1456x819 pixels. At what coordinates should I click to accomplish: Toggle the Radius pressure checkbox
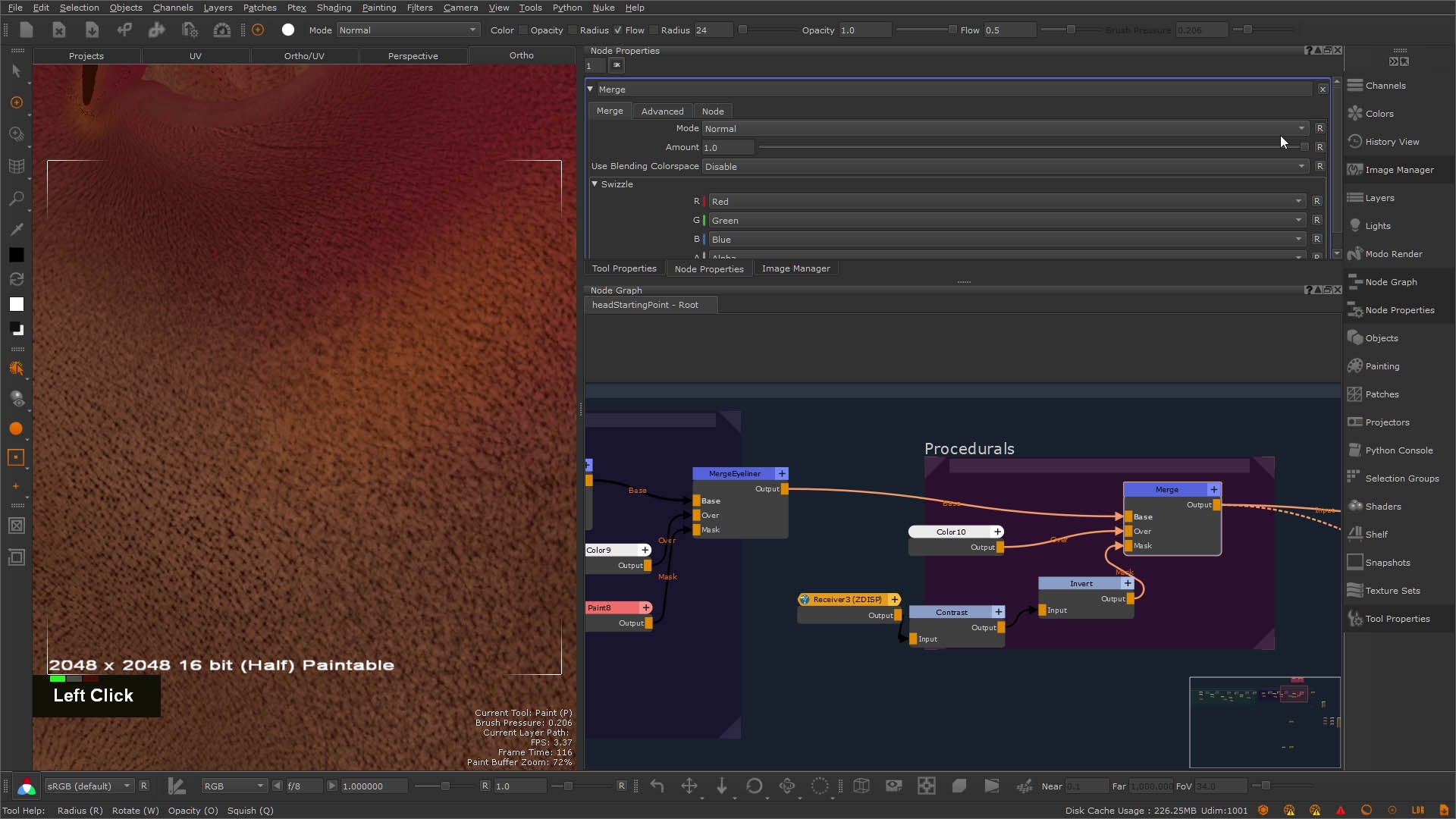(x=573, y=30)
